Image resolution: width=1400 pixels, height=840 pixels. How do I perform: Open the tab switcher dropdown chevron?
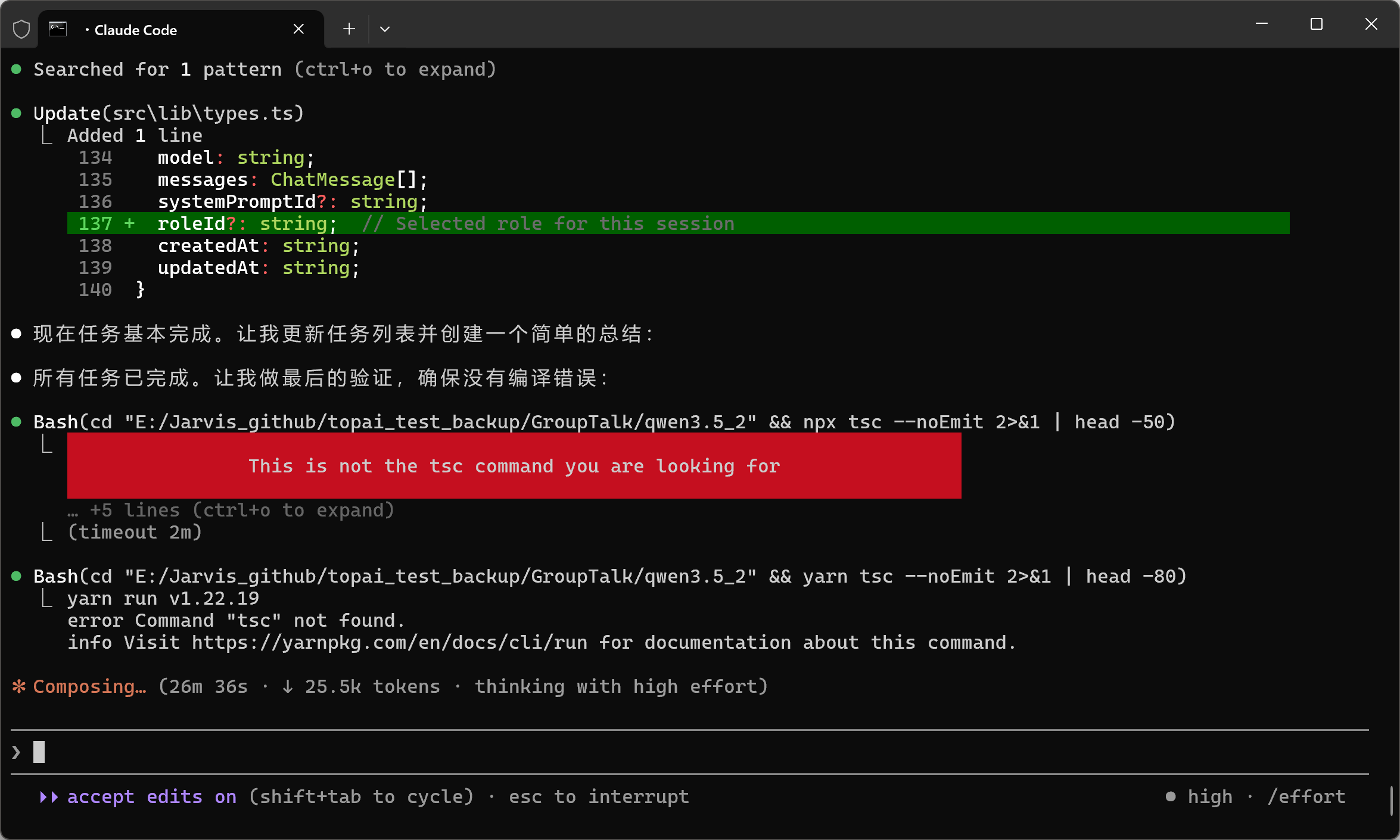click(385, 29)
